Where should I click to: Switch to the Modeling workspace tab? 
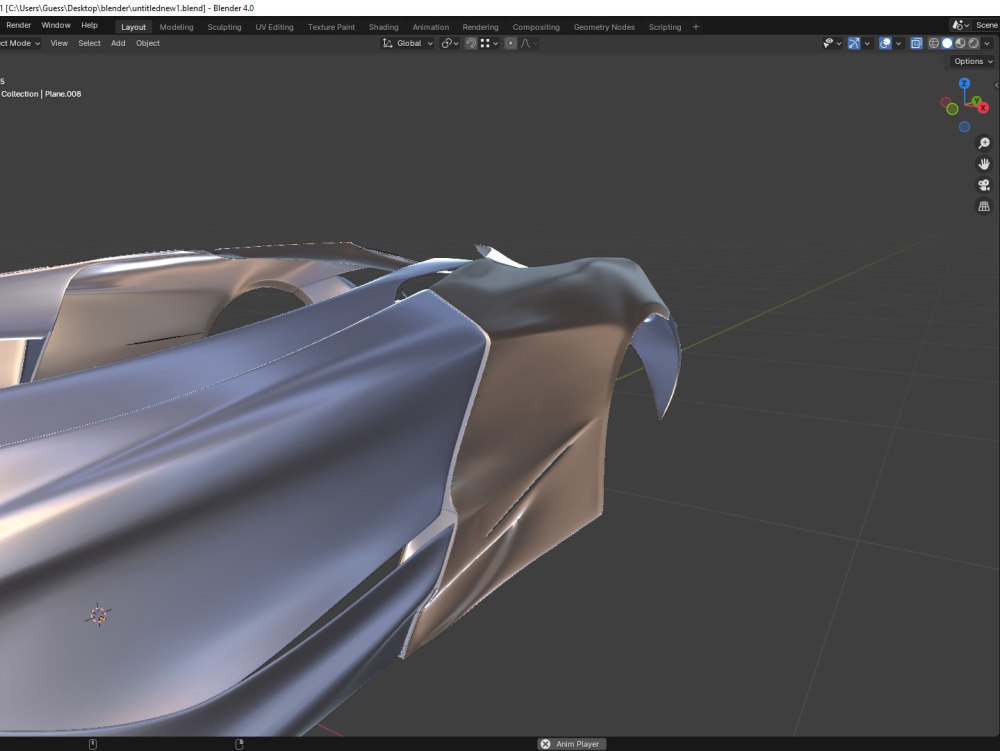point(177,27)
